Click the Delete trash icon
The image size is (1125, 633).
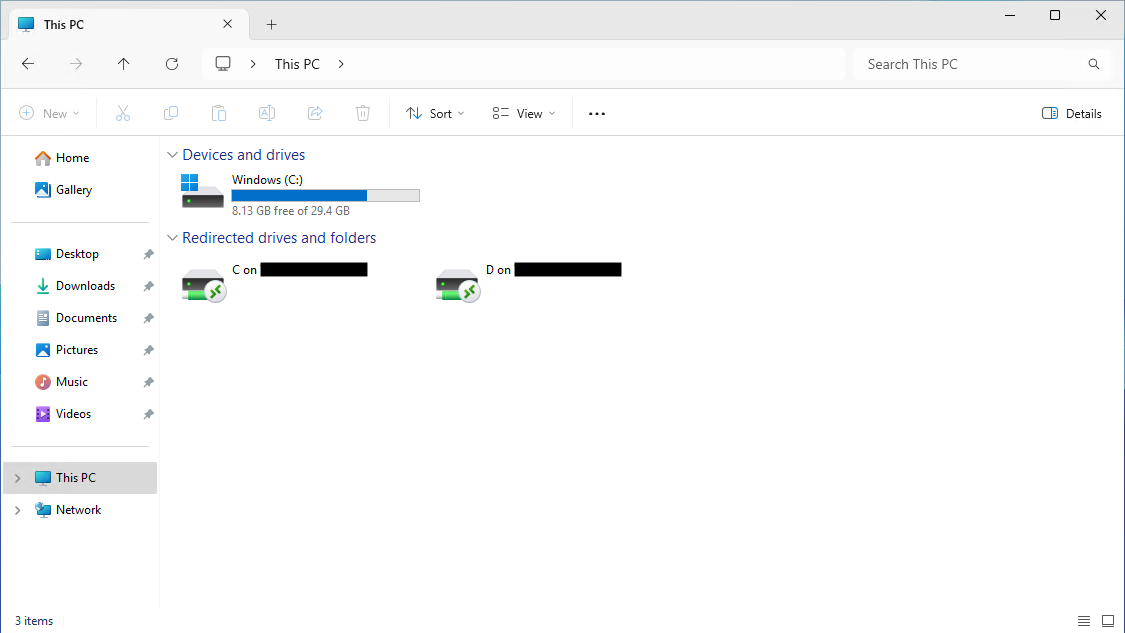pos(363,113)
